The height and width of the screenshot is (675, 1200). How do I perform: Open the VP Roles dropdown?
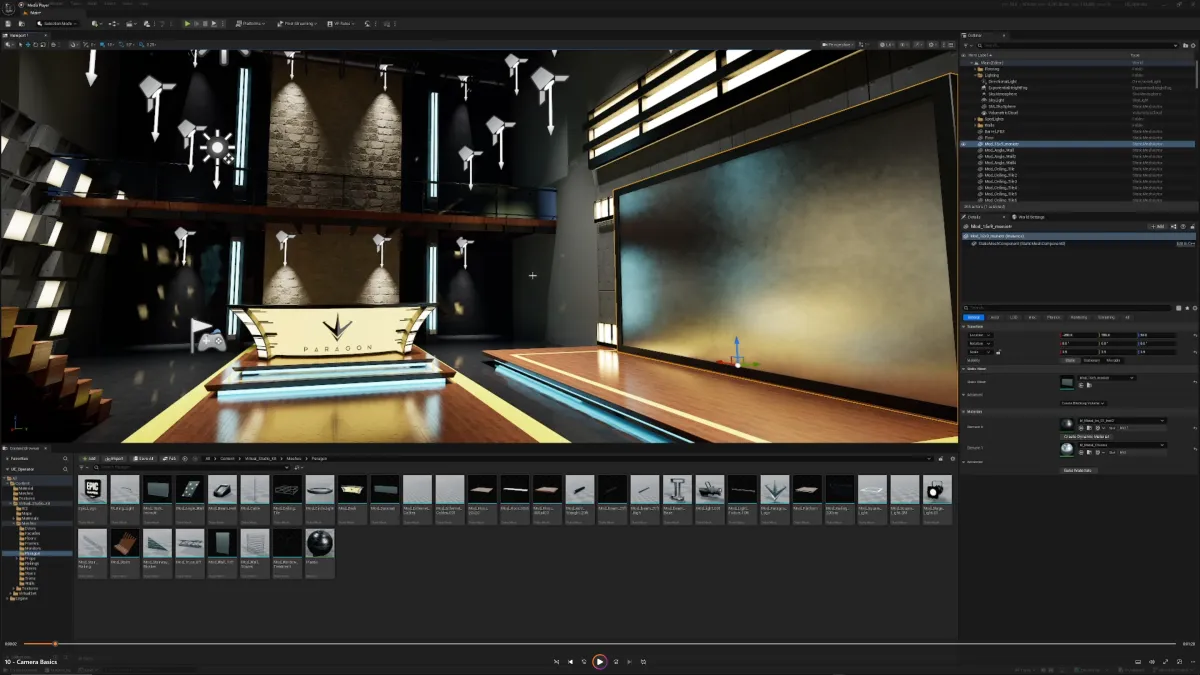pyautogui.click(x=340, y=24)
